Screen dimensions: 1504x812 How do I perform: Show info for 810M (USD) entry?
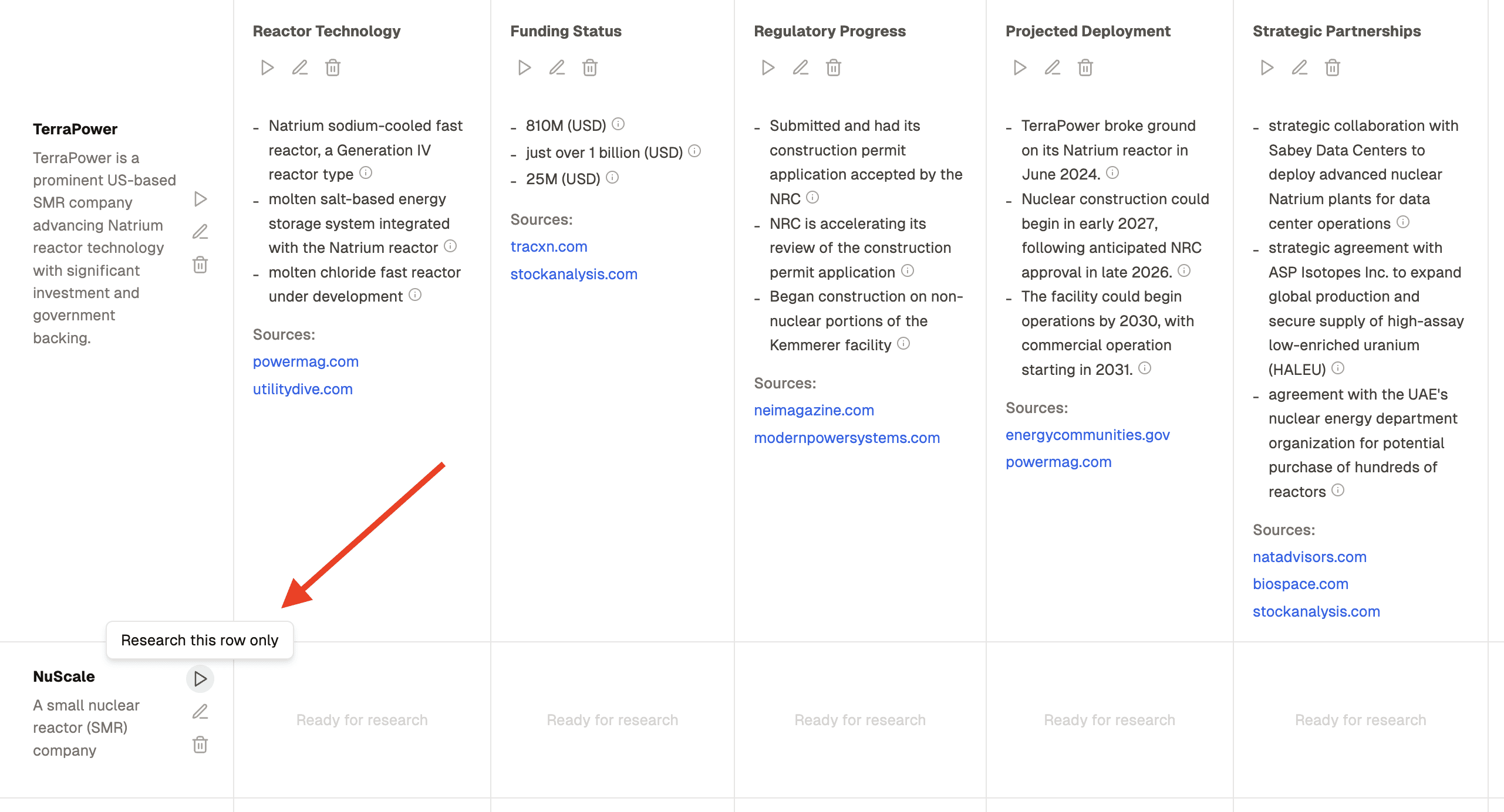click(618, 124)
